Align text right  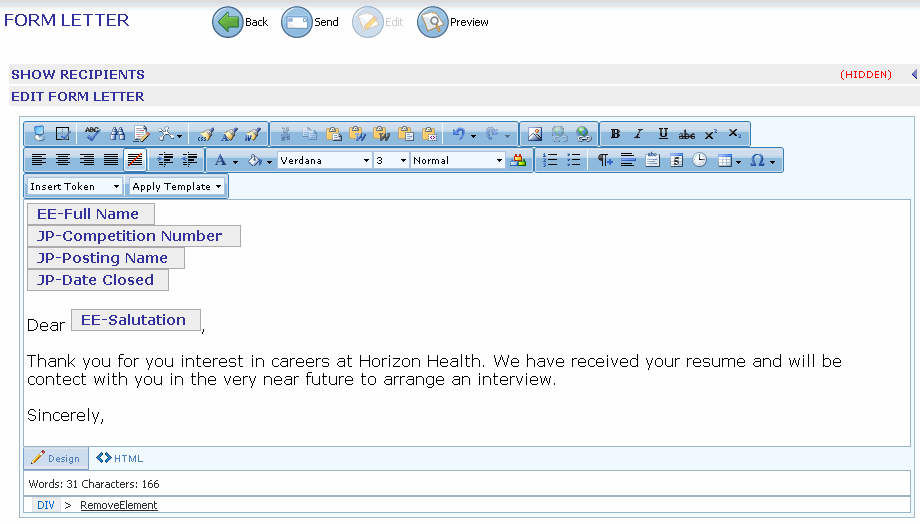point(87,160)
